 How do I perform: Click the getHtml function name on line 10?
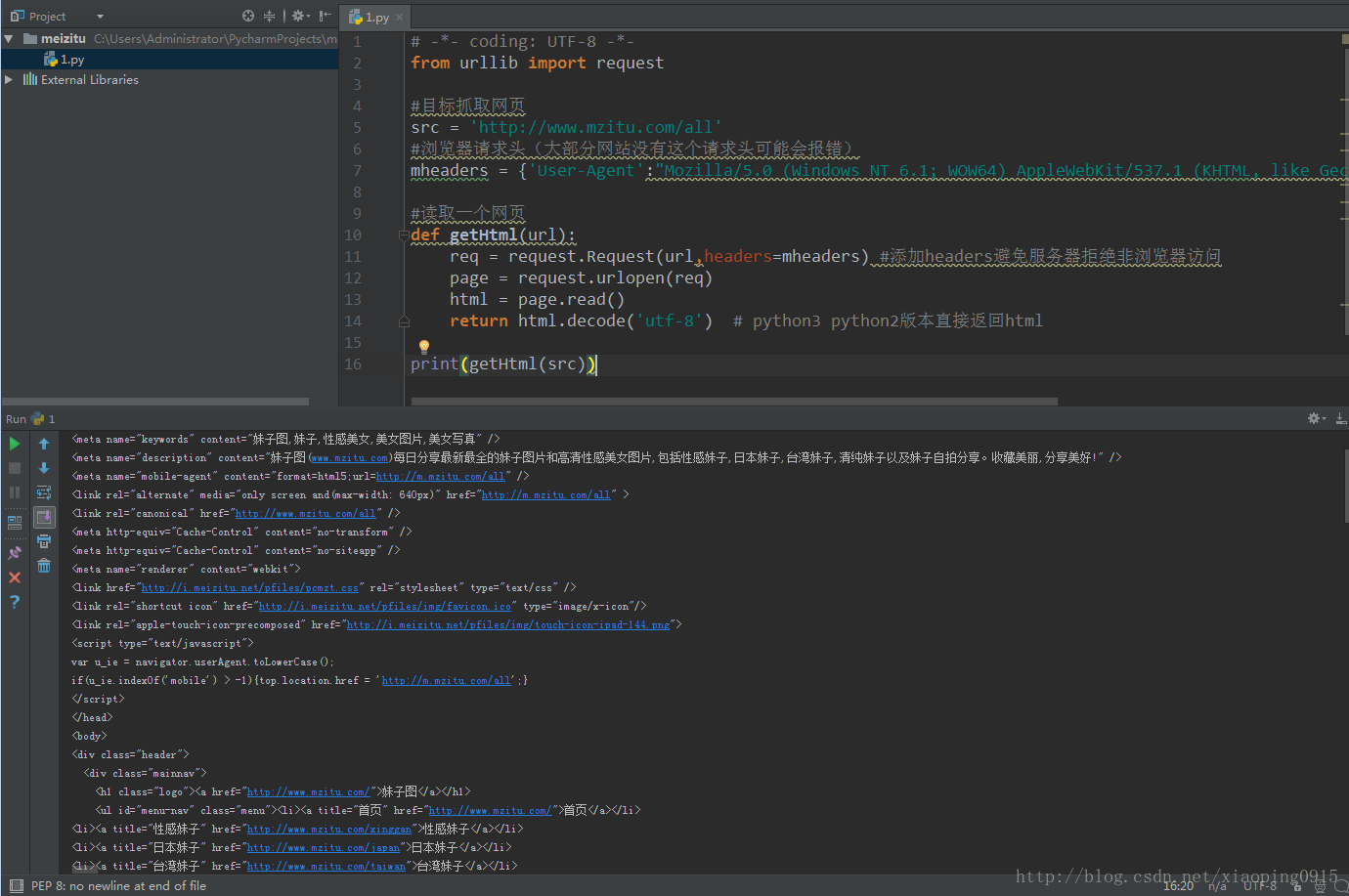click(483, 235)
